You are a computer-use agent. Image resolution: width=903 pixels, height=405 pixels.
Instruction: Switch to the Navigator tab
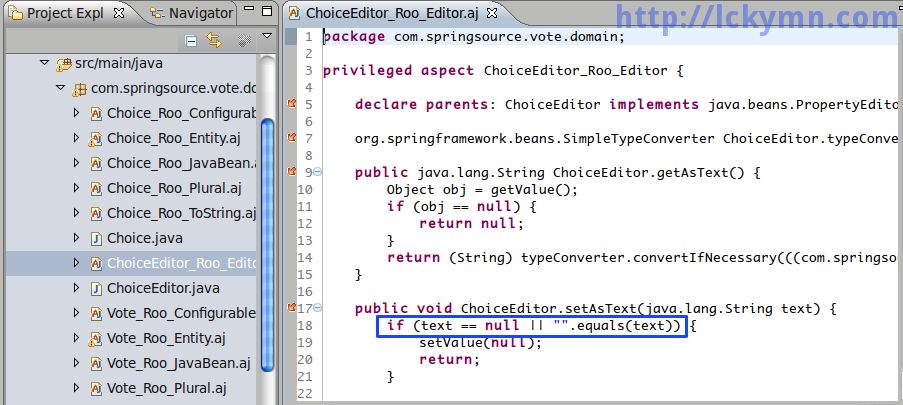point(192,13)
